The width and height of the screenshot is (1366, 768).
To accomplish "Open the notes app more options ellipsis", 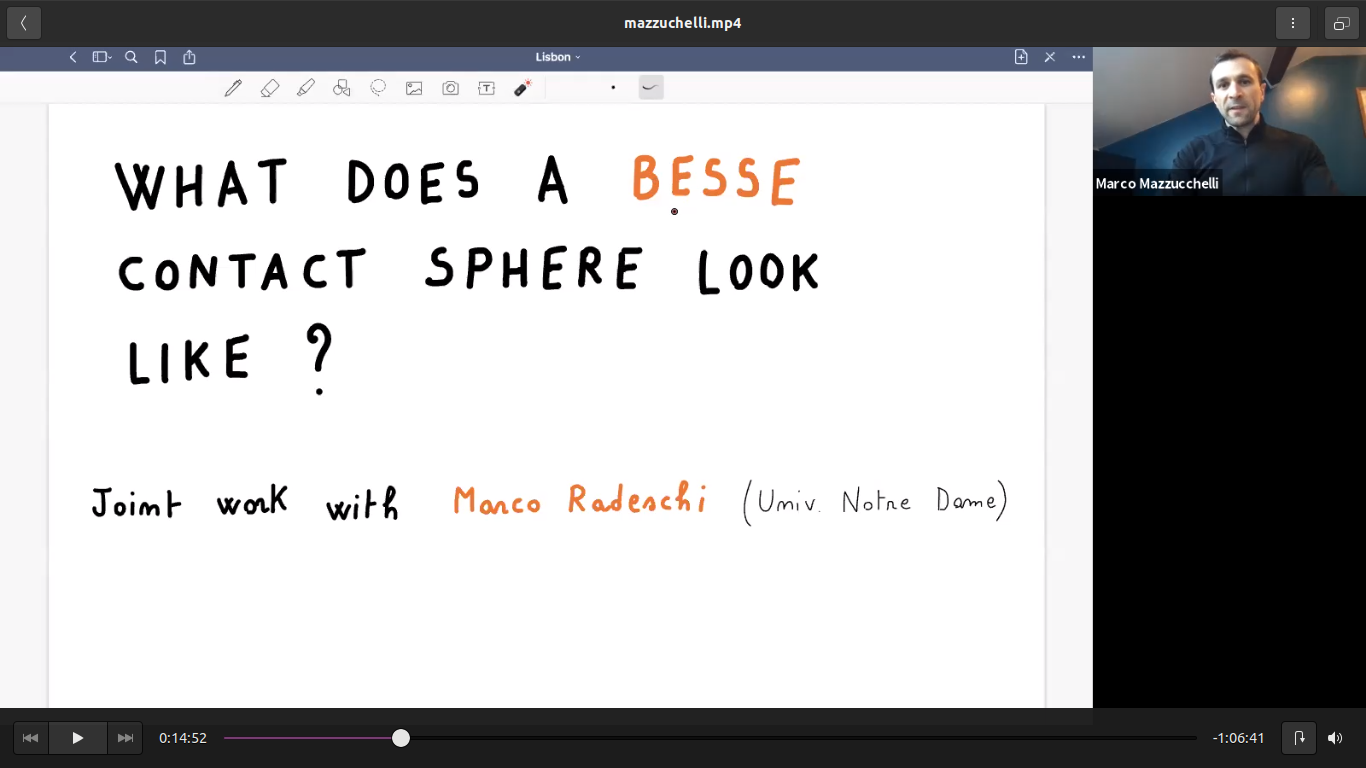I will 1078,57.
